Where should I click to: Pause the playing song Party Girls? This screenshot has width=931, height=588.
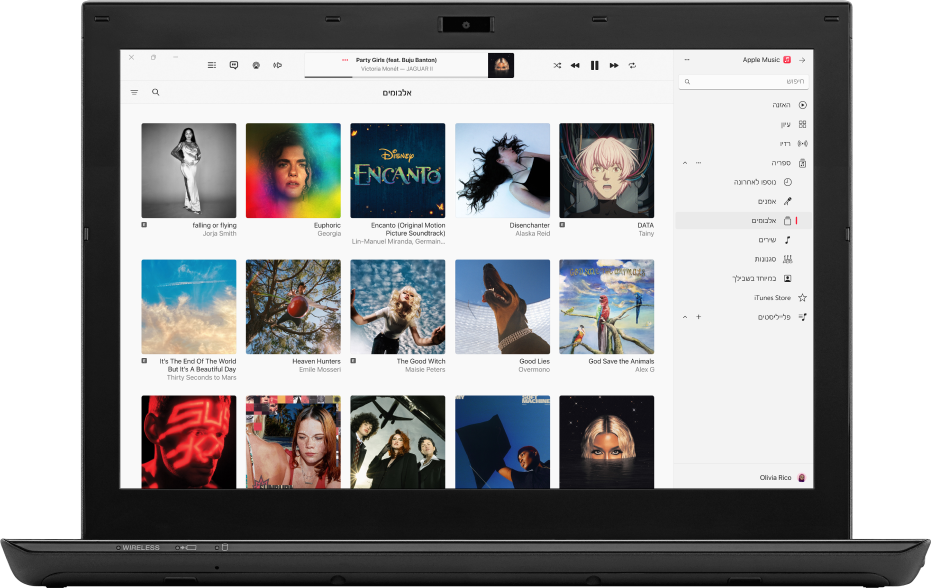point(593,65)
